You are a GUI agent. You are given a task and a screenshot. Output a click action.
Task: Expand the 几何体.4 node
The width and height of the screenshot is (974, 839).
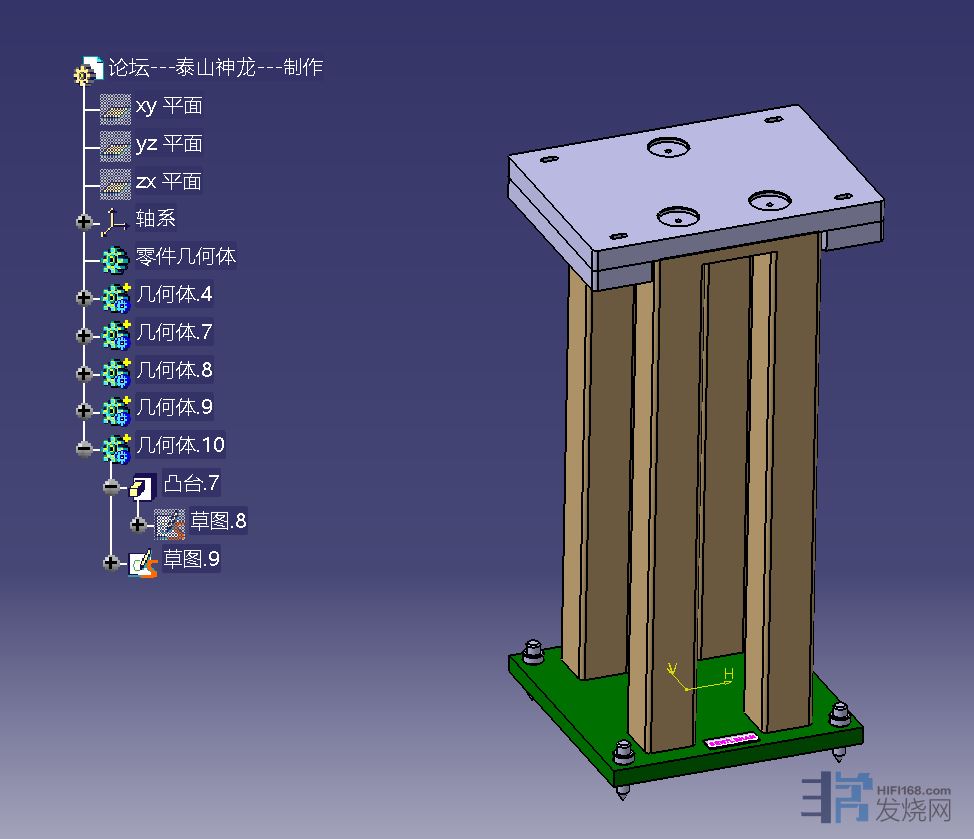click(84, 297)
